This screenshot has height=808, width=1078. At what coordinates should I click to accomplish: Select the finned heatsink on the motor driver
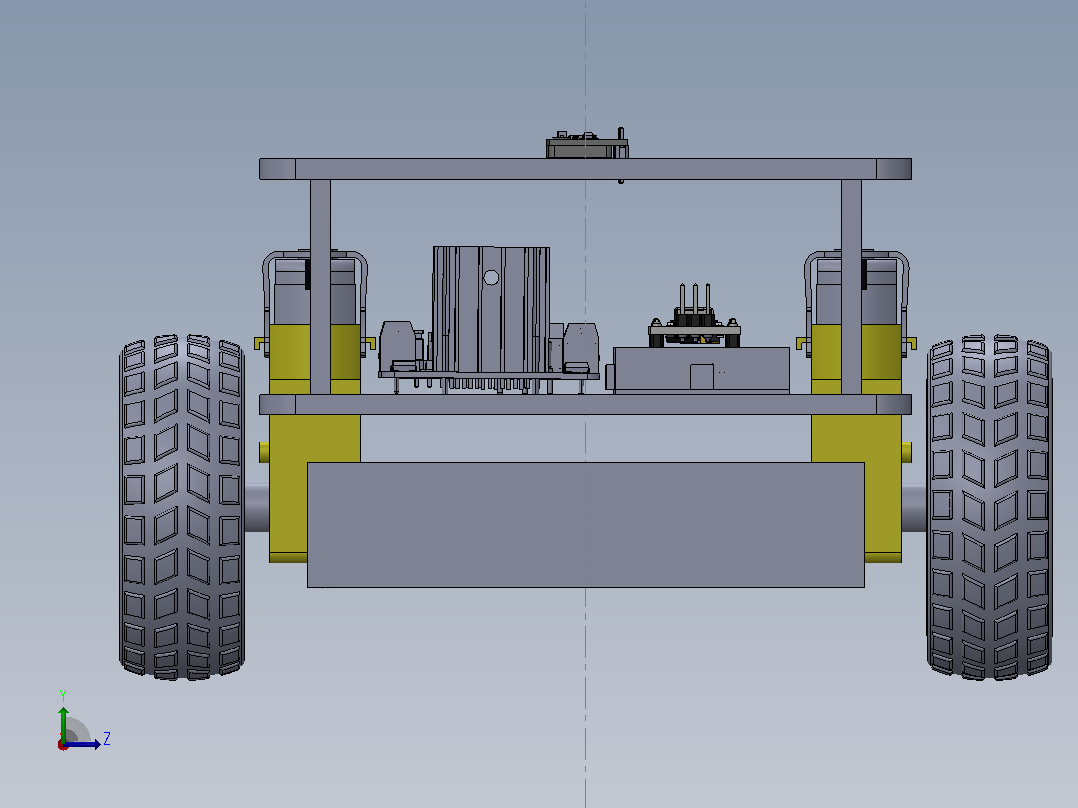pyautogui.click(x=491, y=309)
